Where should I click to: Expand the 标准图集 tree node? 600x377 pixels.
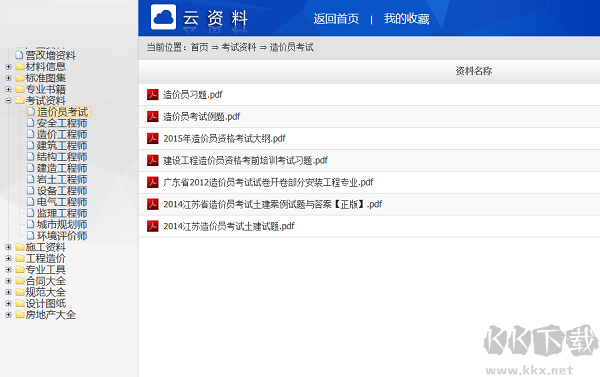tap(8, 78)
